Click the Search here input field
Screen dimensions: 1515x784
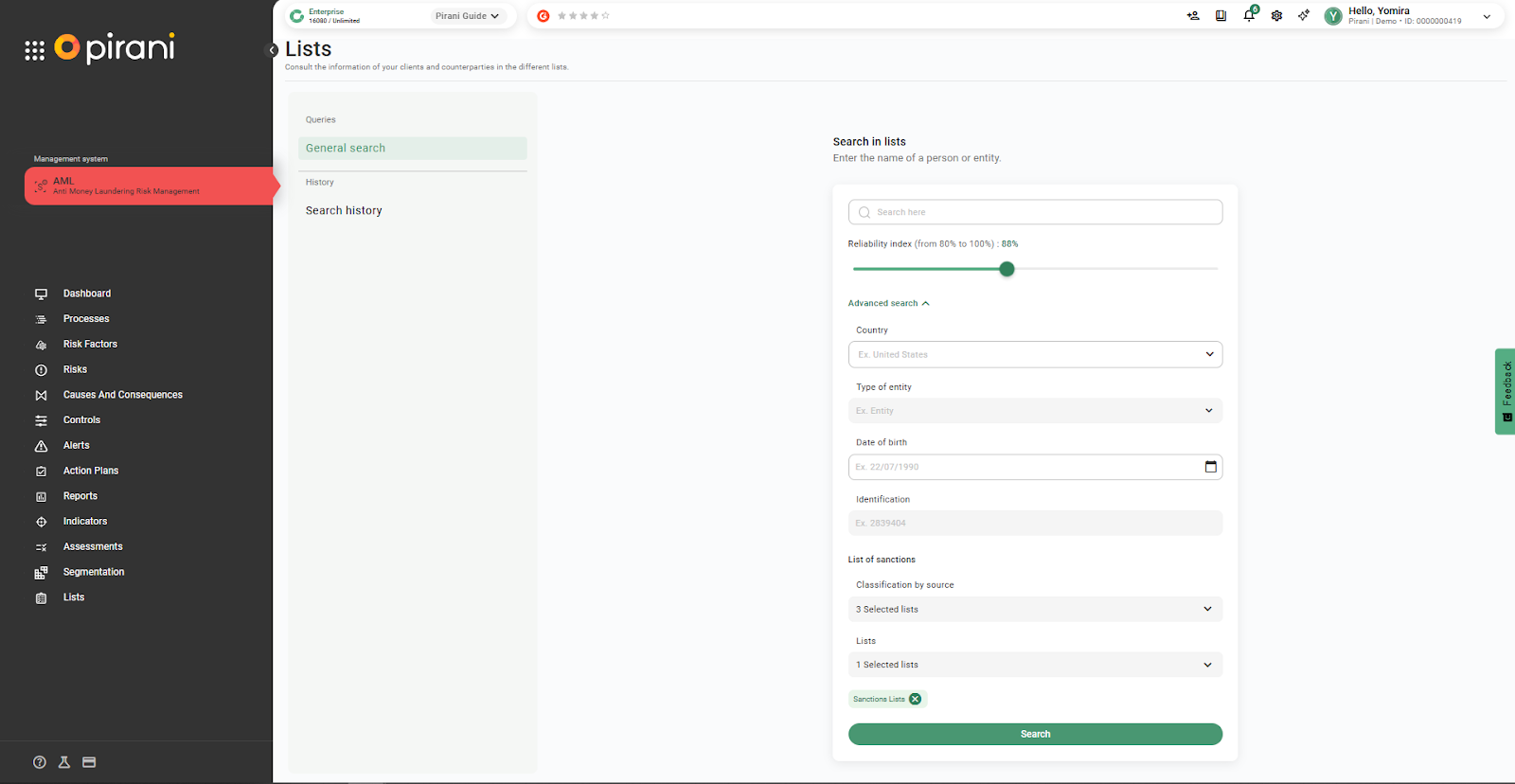point(1035,212)
